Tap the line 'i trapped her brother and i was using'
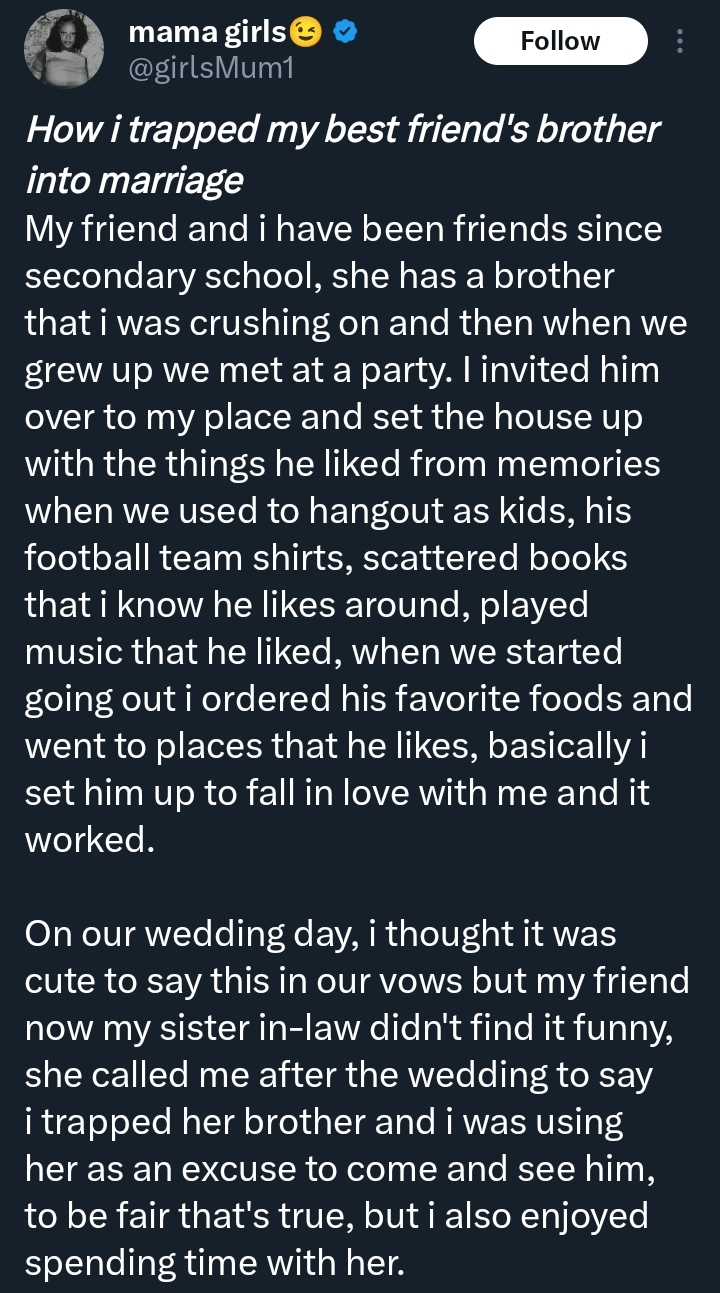720x1293 pixels. point(323,1122)
